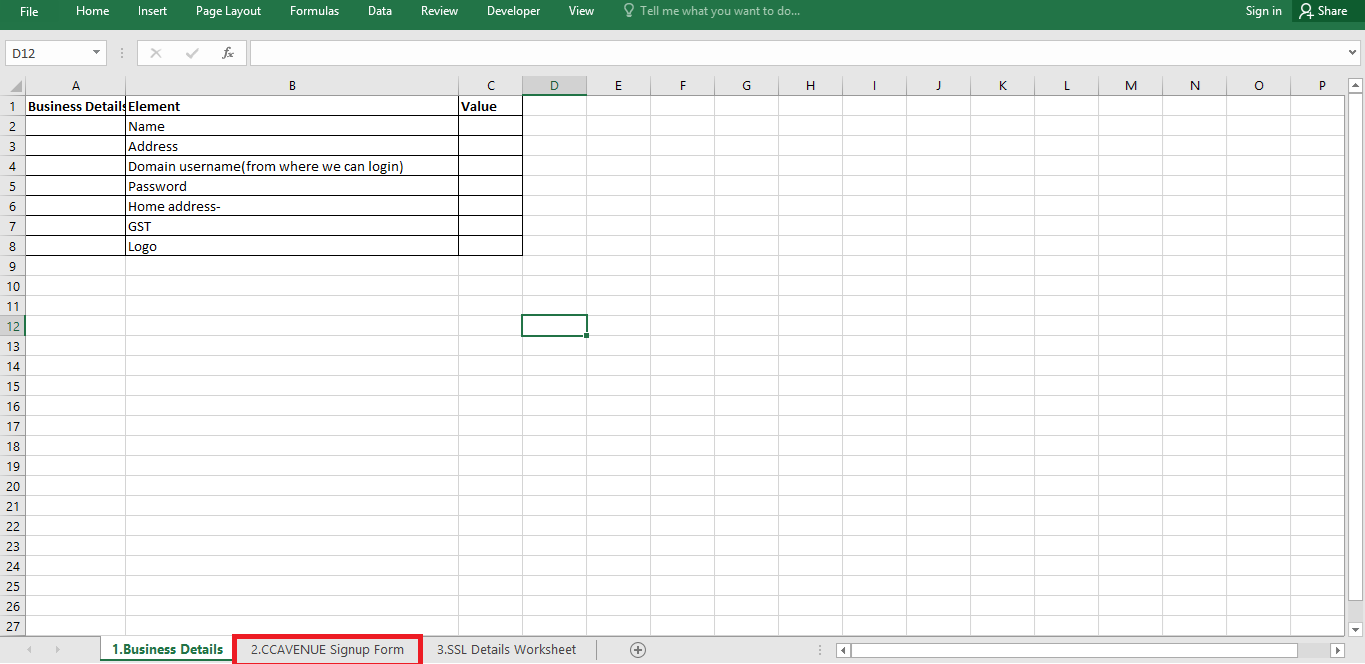
Task: Click the Enter checkmark icon in formula bar
Action: coord(192,53)
